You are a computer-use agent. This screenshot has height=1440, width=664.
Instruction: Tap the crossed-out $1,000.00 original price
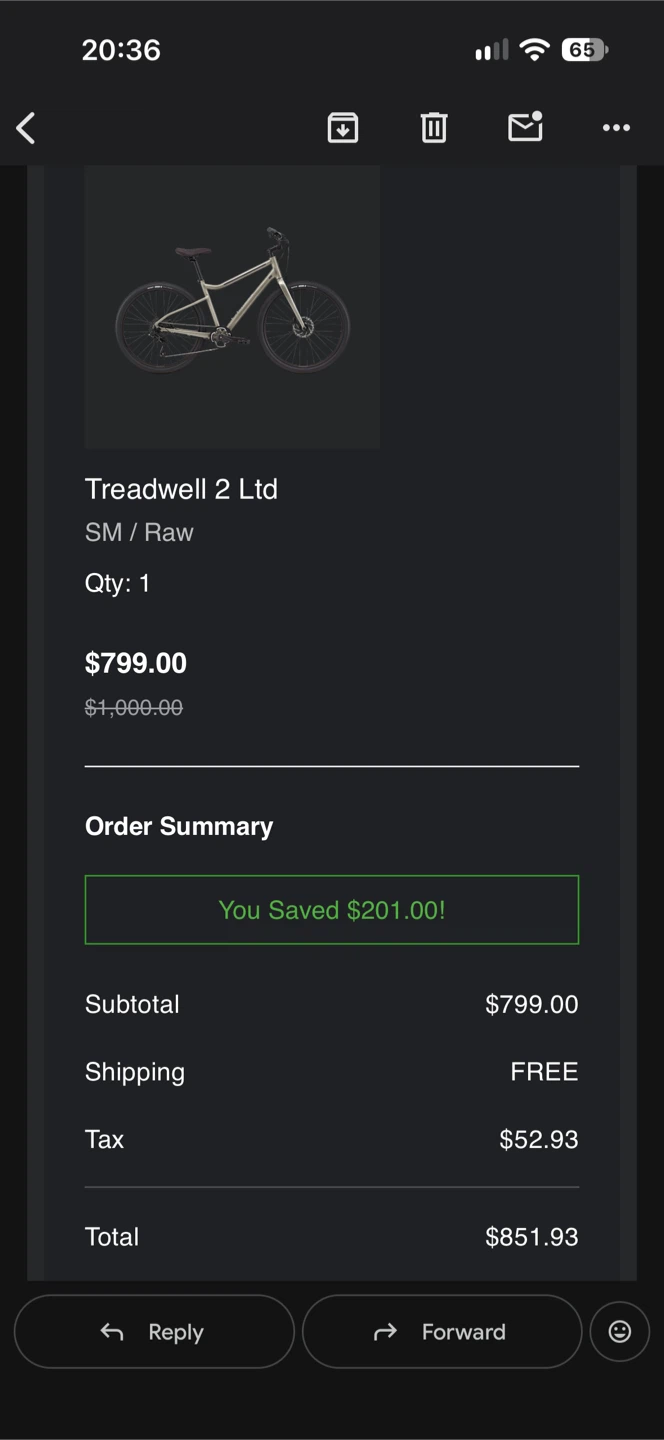pos(134,708)
